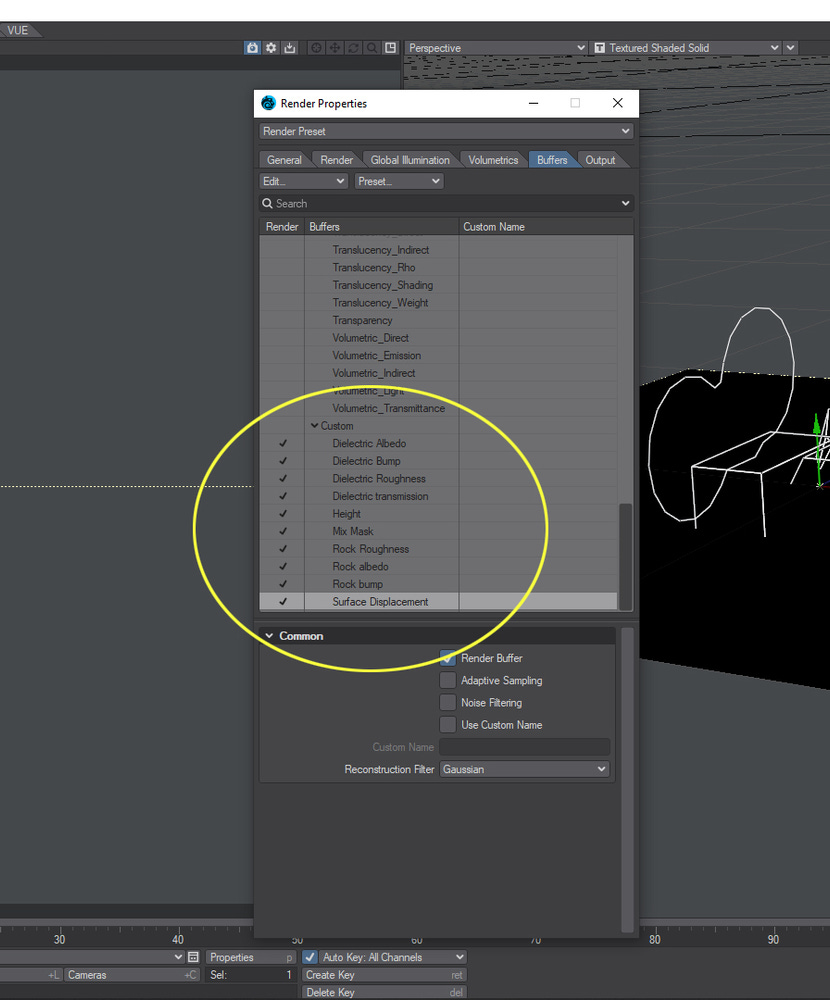Screen dimensions: 830x1000
Task: Uncheck render mark for Height buffer
Action: pyautogui.click(x=283, y=513)
